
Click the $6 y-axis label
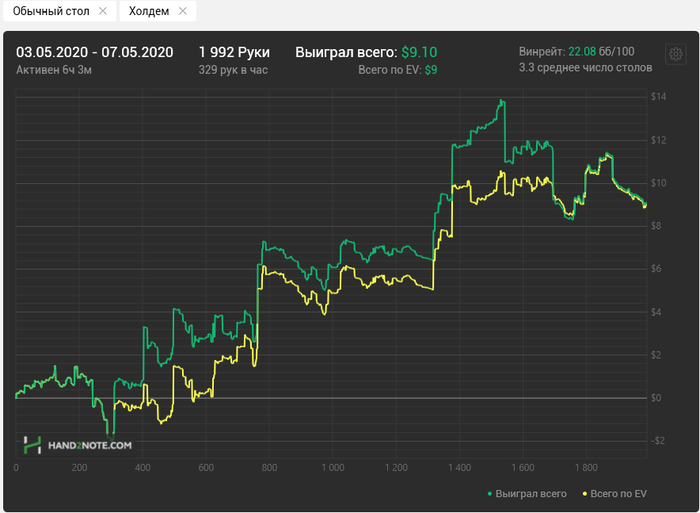coord(656,269)
